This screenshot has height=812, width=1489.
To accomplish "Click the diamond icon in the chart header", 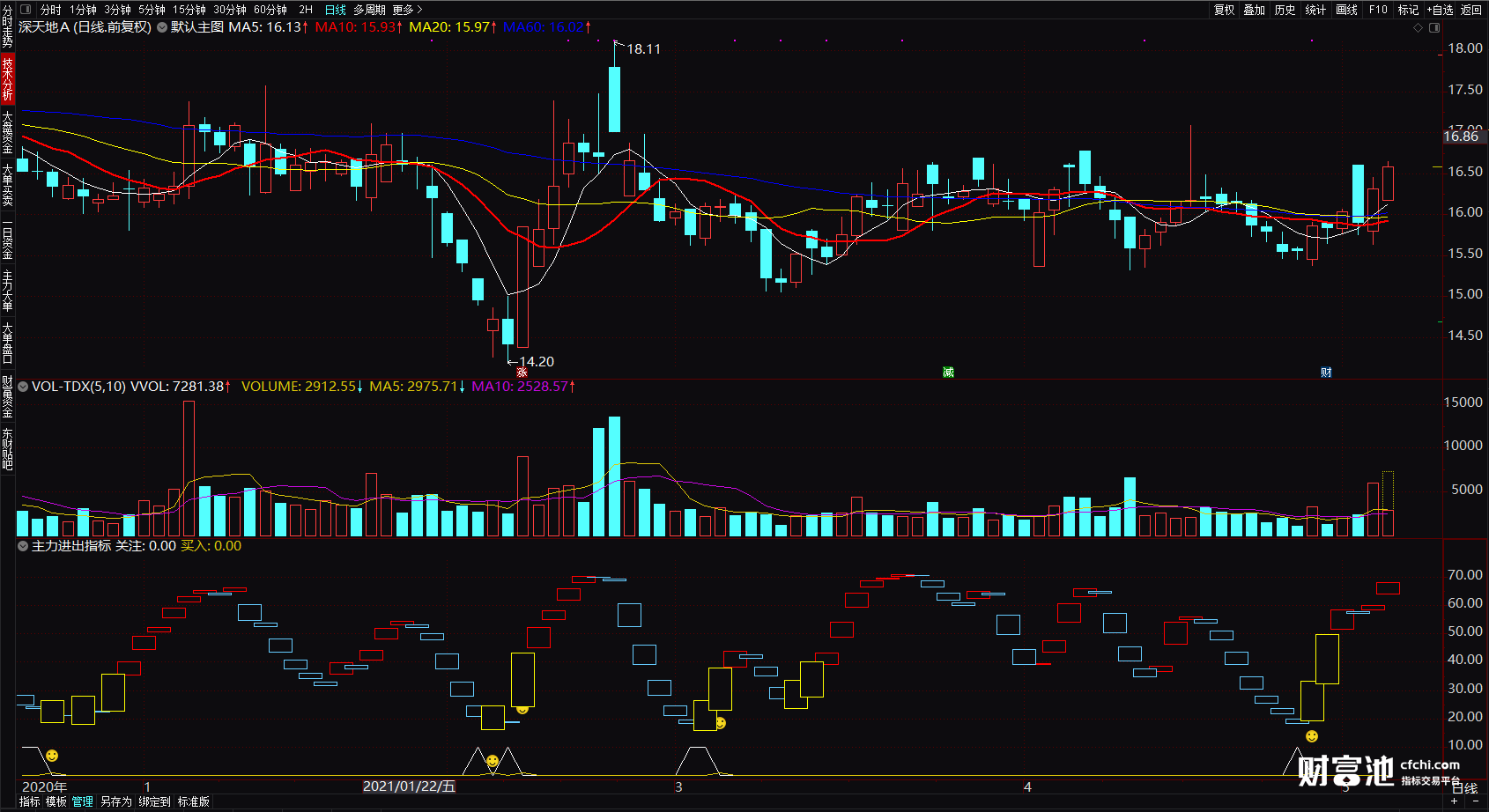I will (1418, 28).
